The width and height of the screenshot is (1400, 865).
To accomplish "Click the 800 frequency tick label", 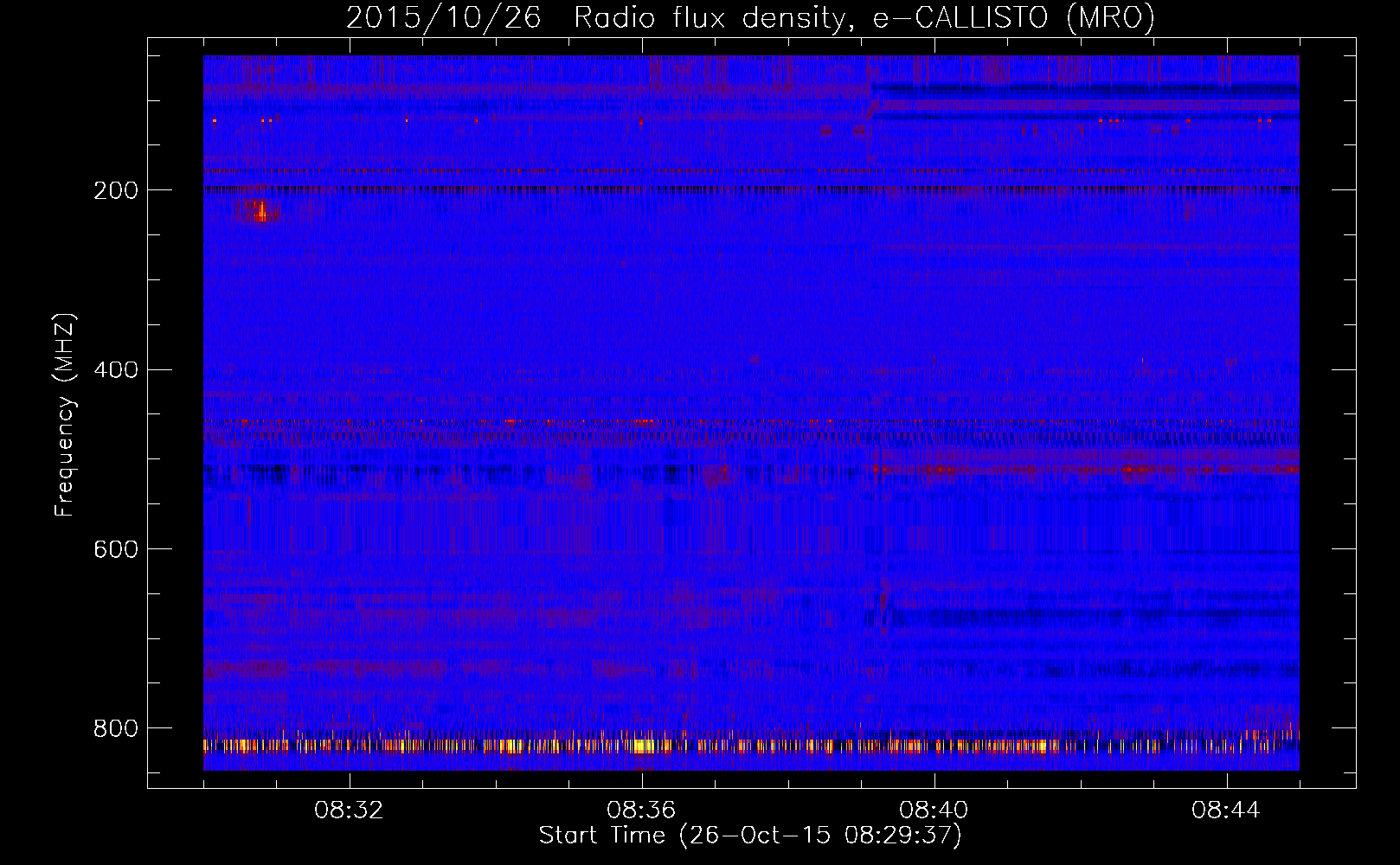I will tap(115, 728).
